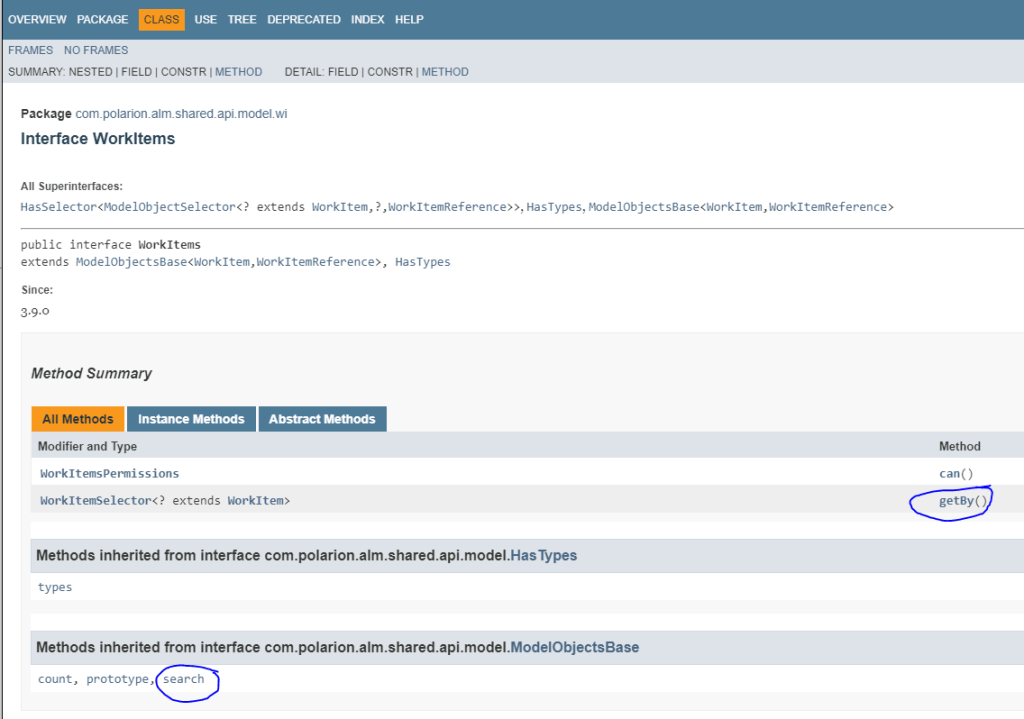Open the HELP page in navbar
Screen dimensions: 1024x719
coord(409,20)
